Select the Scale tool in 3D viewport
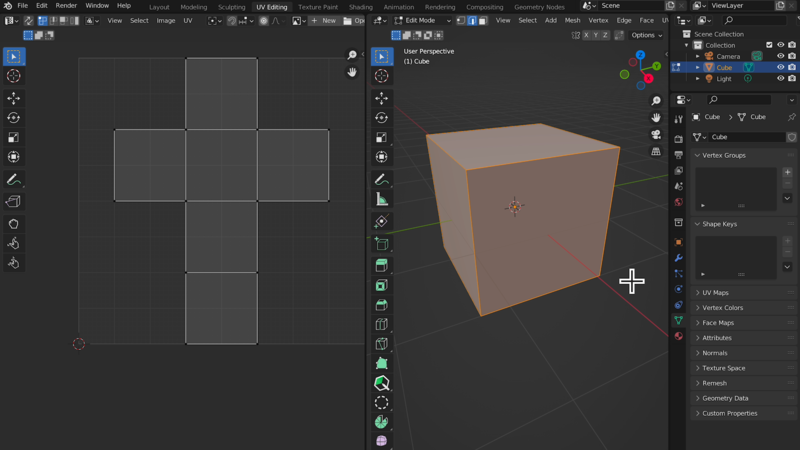800x450 pixels. (x=382, y=137)
